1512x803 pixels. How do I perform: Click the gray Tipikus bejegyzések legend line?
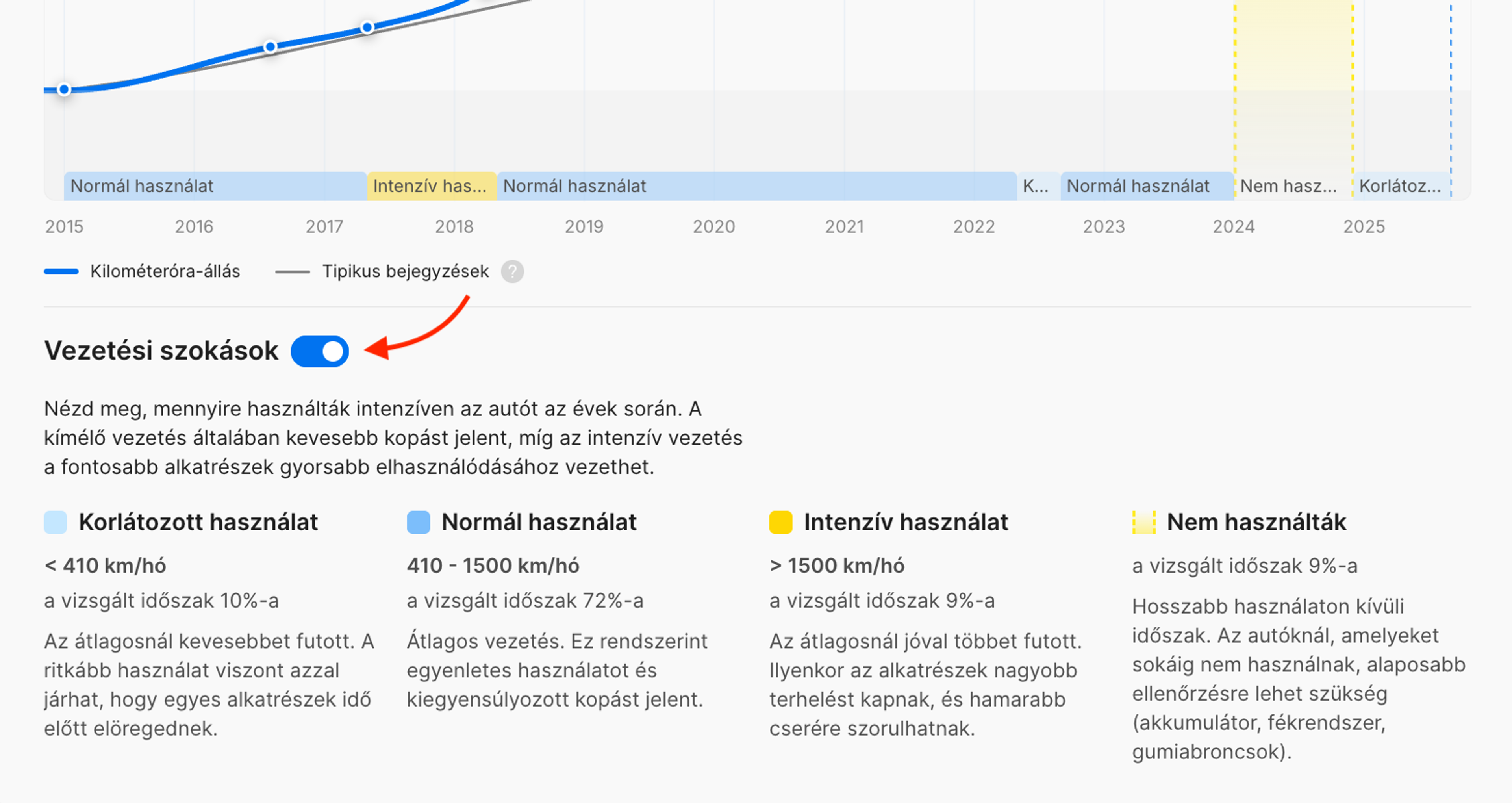tap(292, 271)
